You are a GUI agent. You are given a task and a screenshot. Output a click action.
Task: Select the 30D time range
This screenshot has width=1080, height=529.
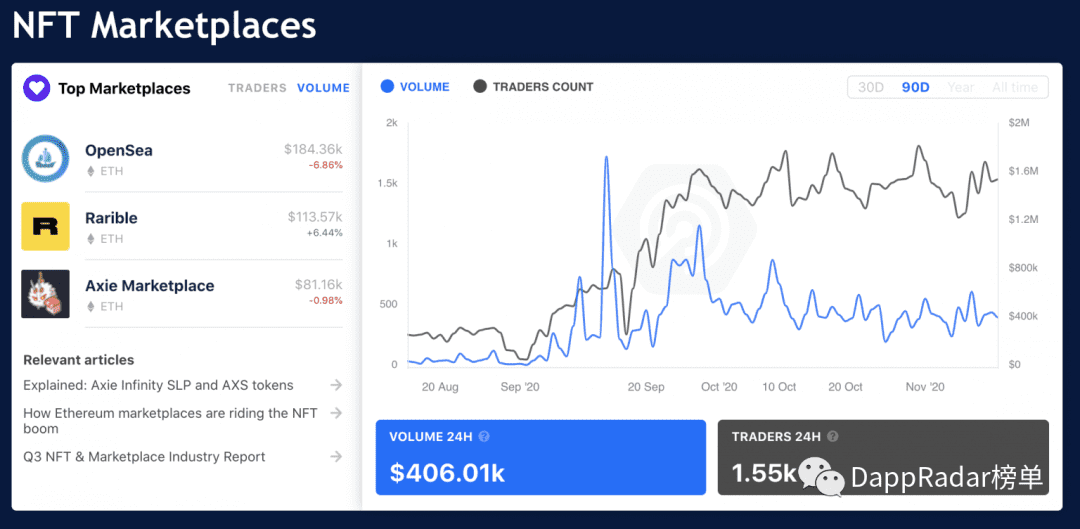(x=871, y=87)
